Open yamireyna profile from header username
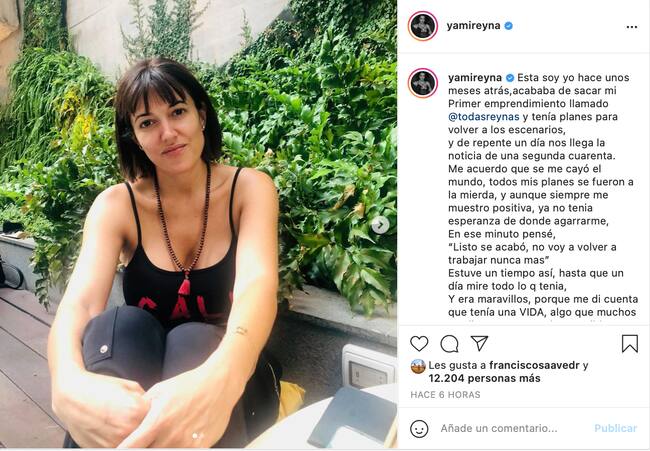This screenshot has height=451, width=650. pos(473,26)
